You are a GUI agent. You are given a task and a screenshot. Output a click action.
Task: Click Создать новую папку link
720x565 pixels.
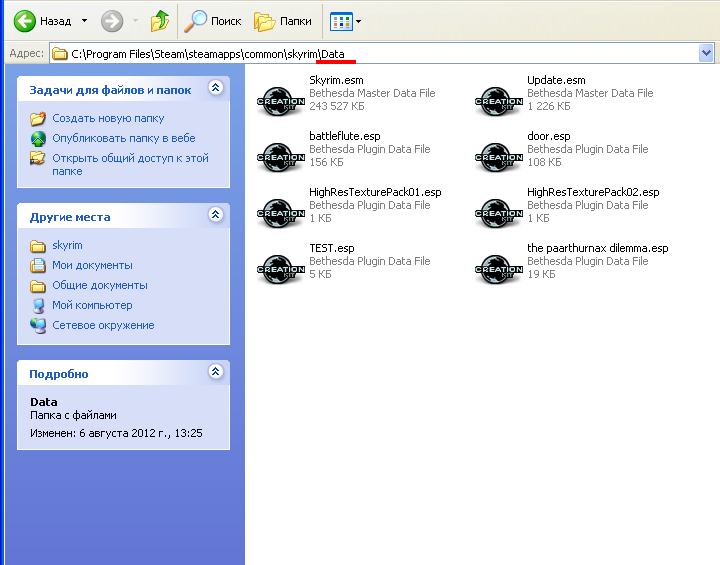(x=108, y=118)
